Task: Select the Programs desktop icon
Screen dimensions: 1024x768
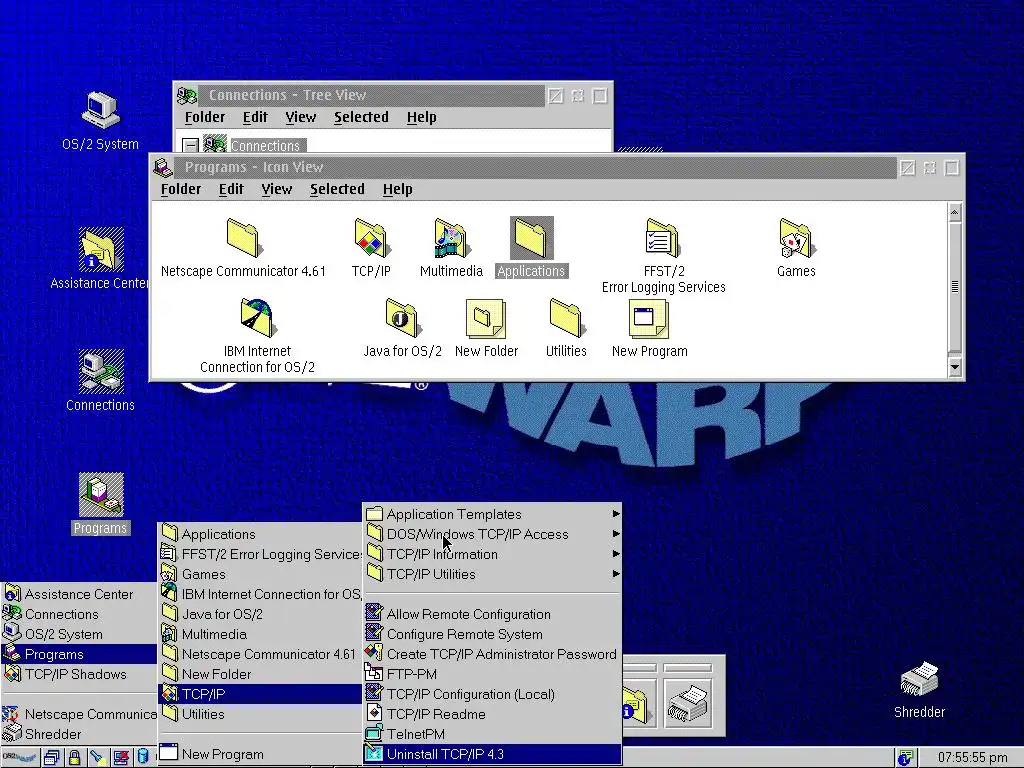Action: (x=101, y=494)
